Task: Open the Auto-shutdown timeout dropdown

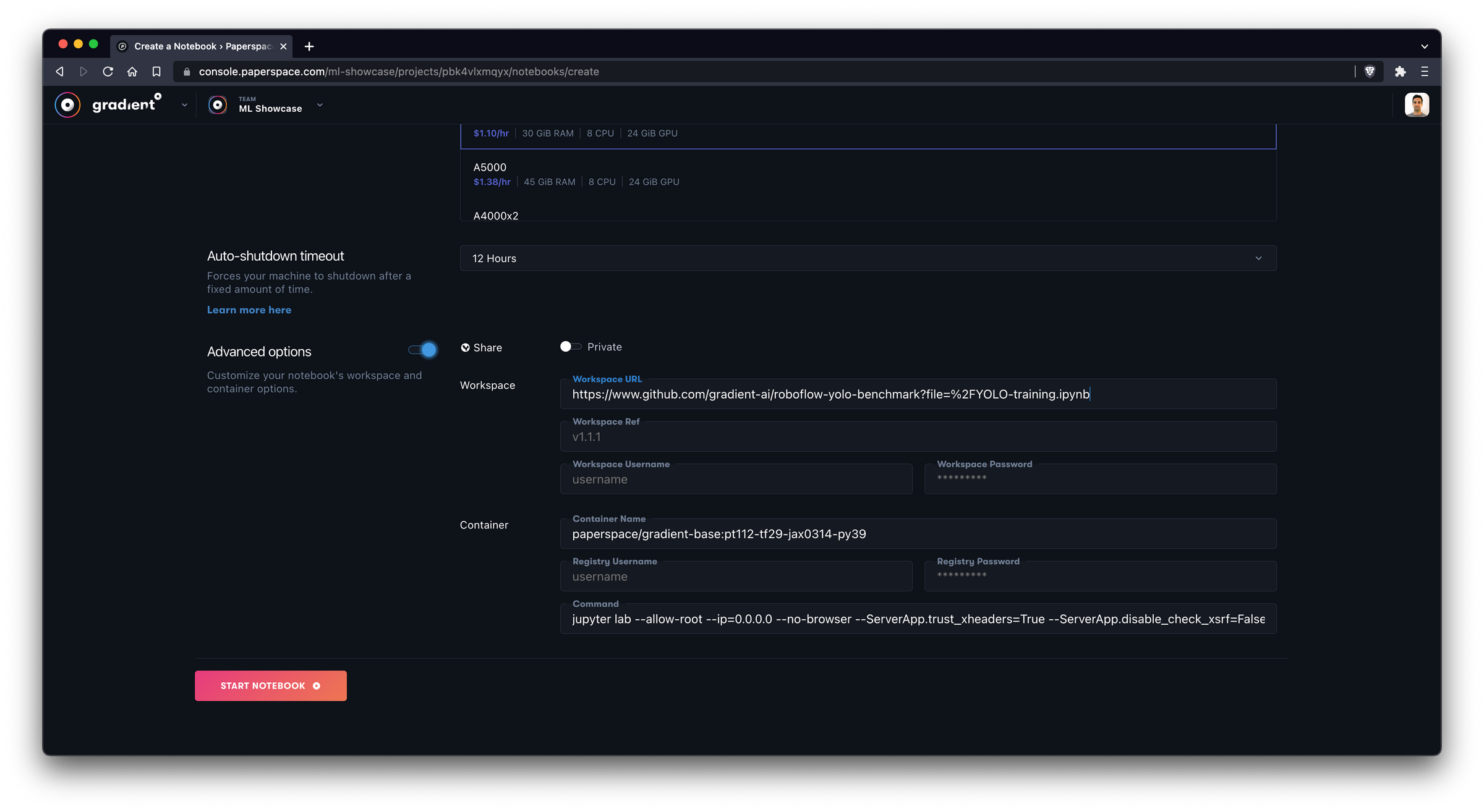Action: (x=868, y=258)
